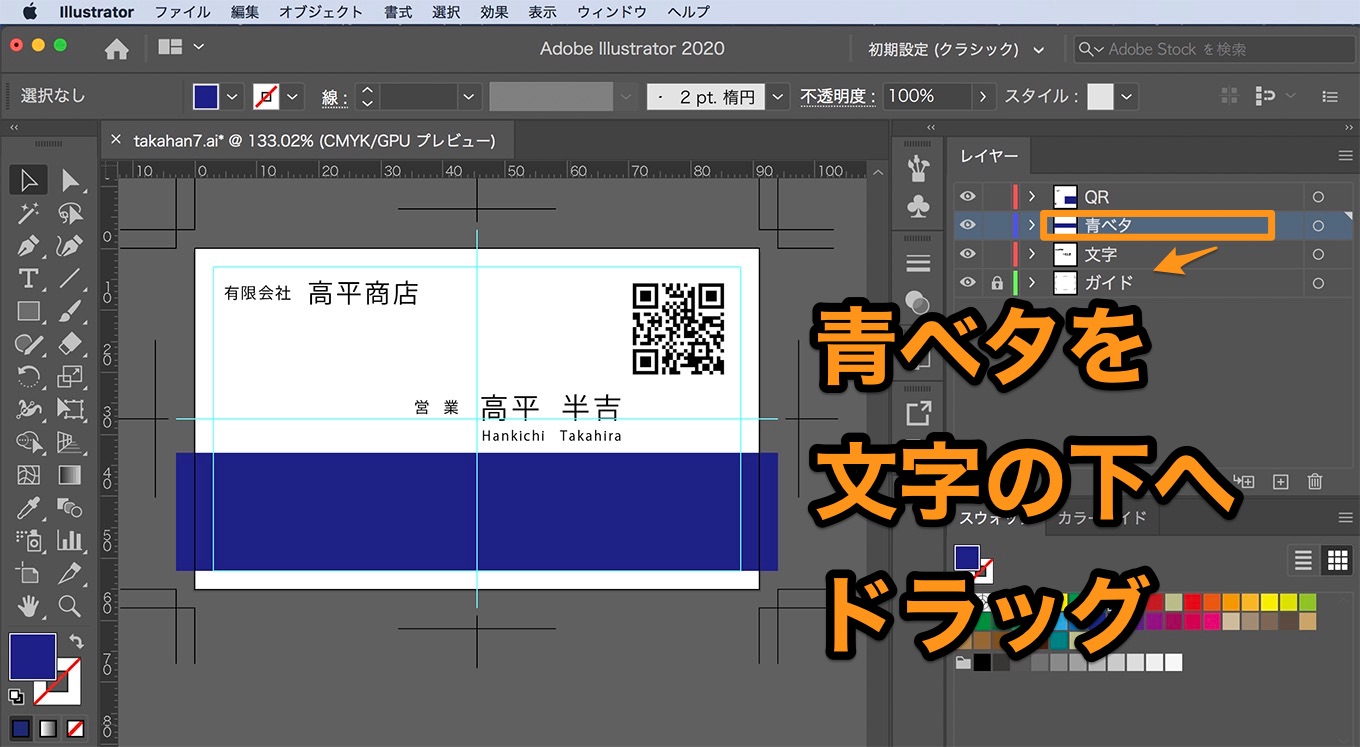Unlock the ガイド layer lock icon

pyautogui.click(x=997, y=283)
